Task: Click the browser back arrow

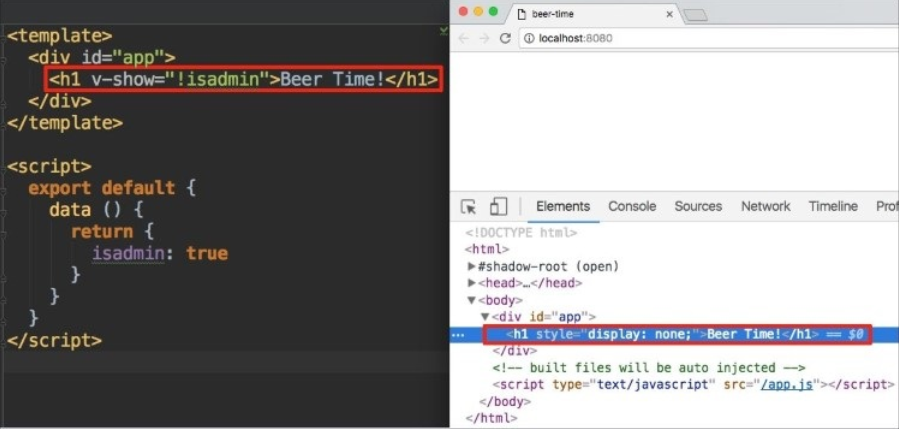Action: 464,38
